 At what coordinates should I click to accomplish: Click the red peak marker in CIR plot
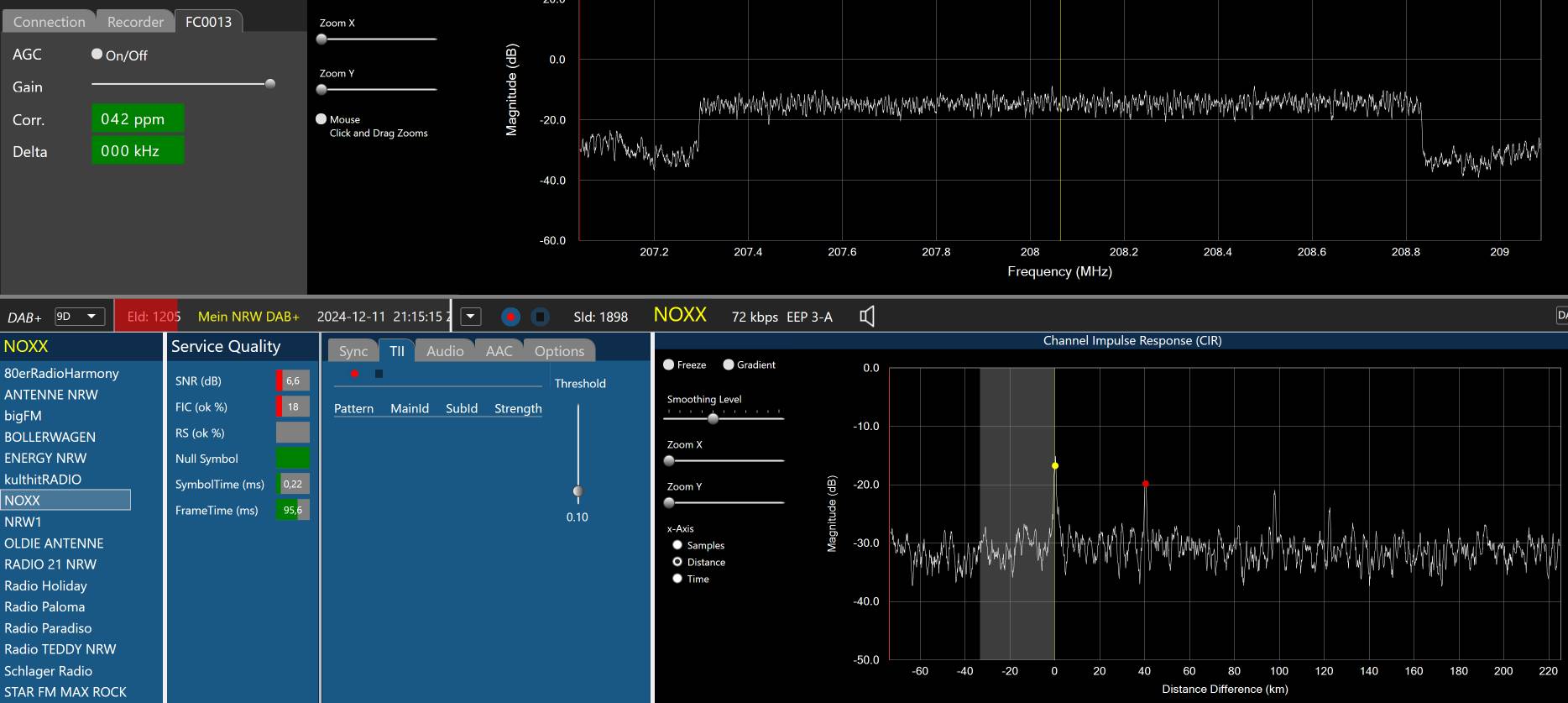[1145, 484]
